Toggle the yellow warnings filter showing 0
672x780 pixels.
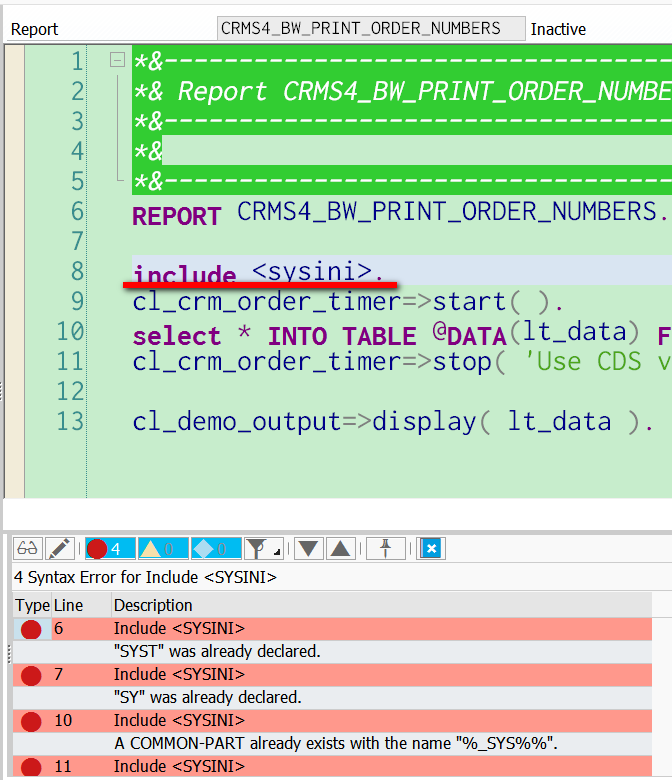tap(163, 549)
